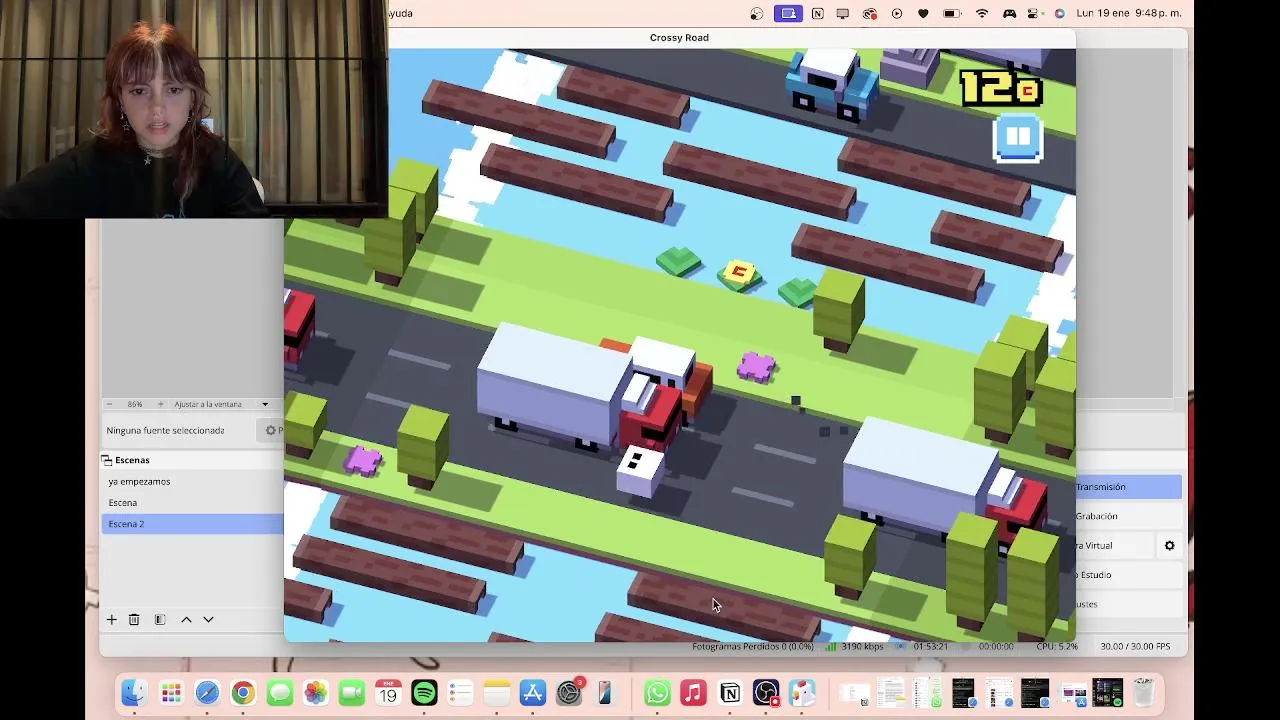Image resolution: width=1280 pixels, height=720 pixels.
Task: Click the battery icon in the menu bar
Action: 952,13
